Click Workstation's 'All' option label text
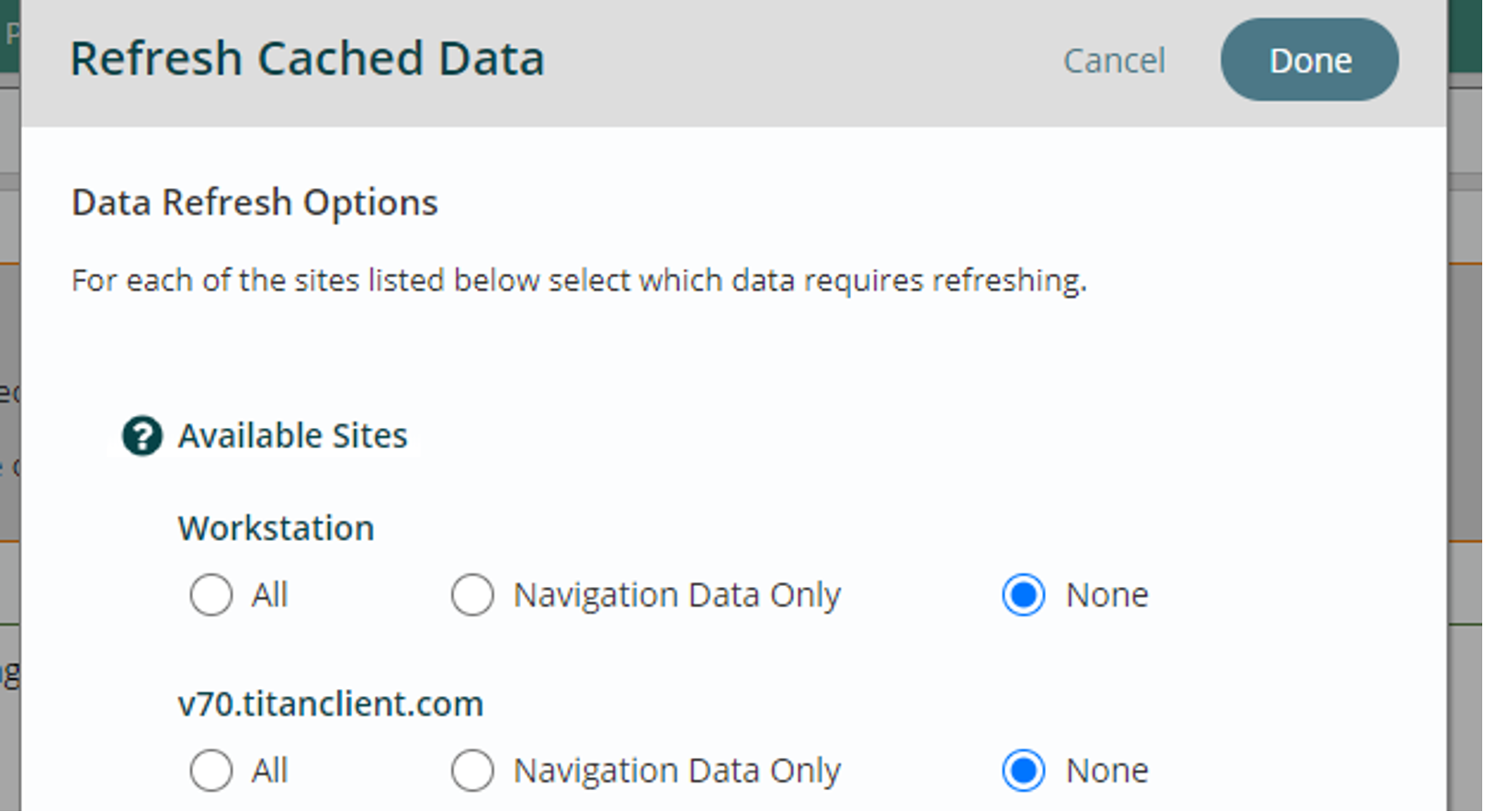This screenshot has width=1485, height=812. click(269, 595)
